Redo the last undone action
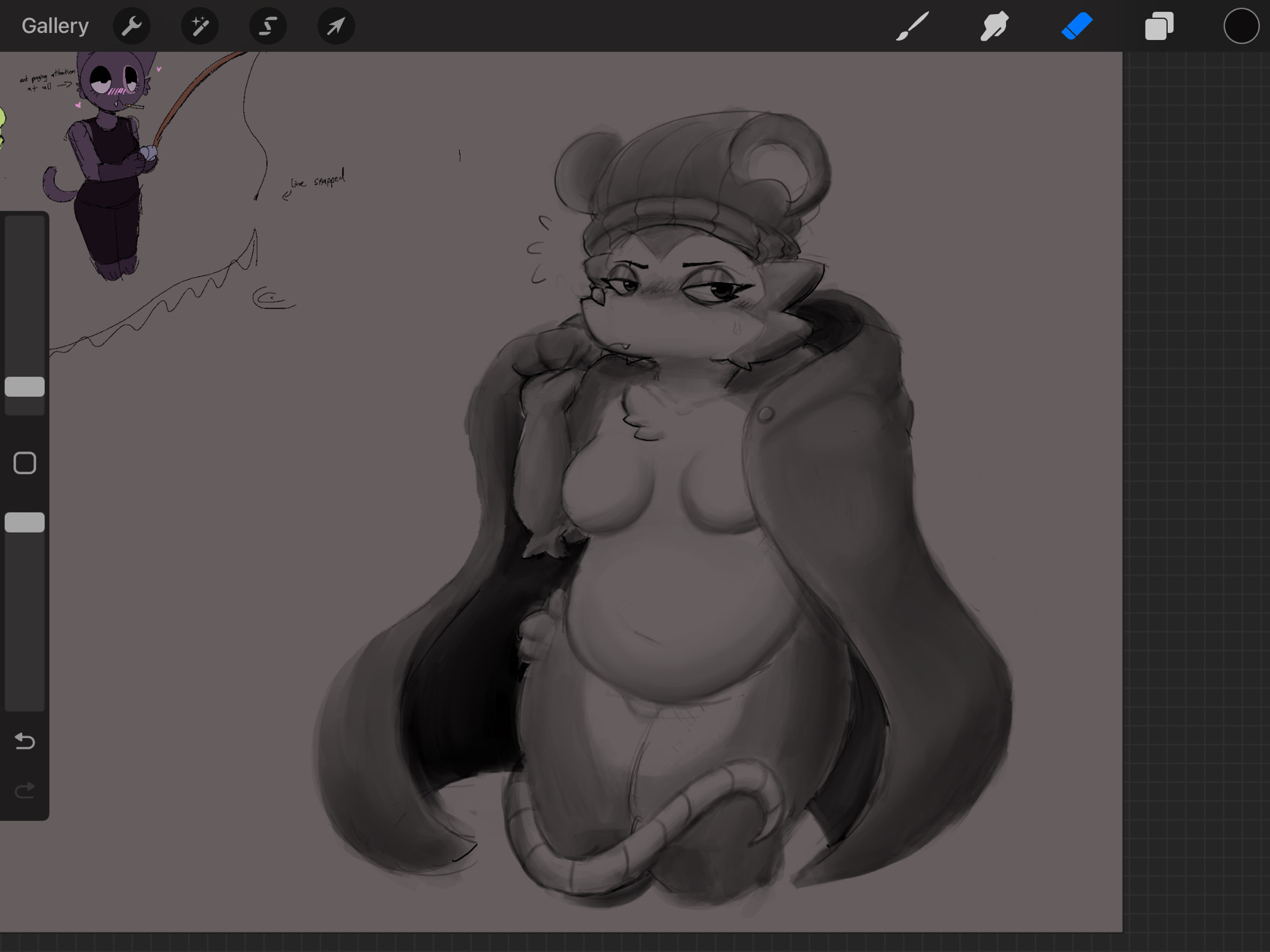 (x=25, y=791)
